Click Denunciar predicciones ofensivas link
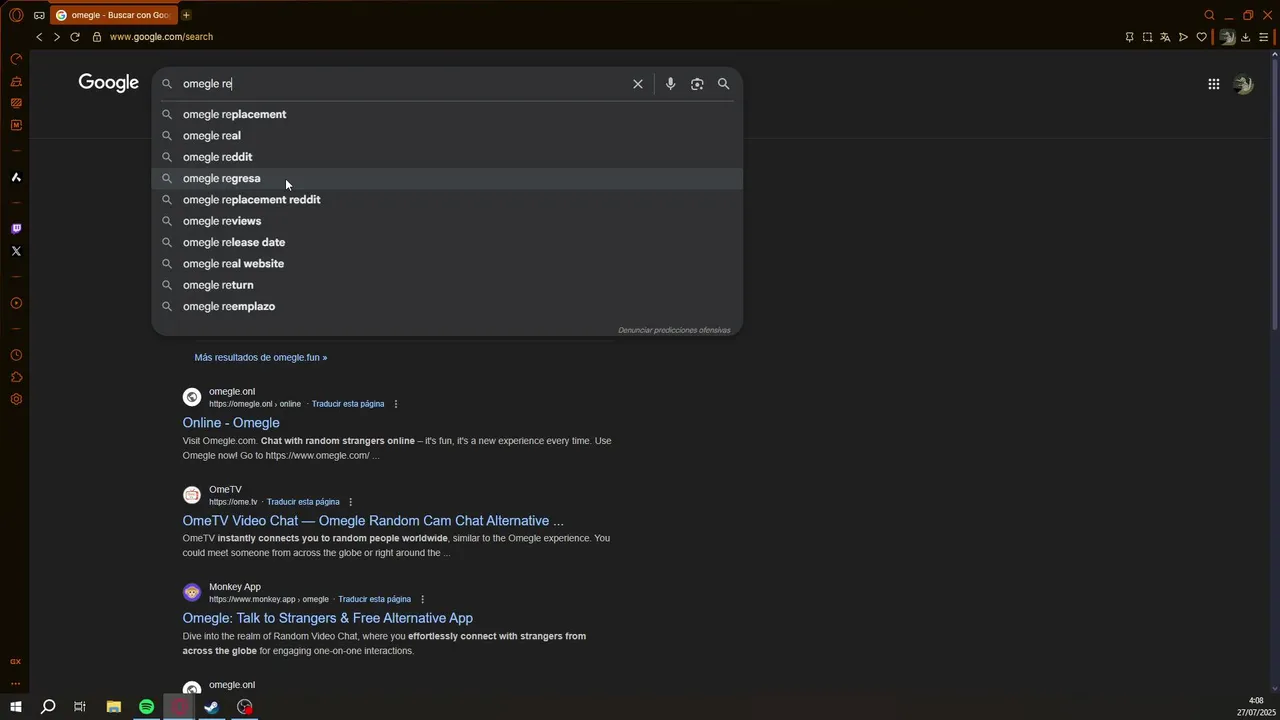Image resolution: width=1280 pixels, height=720 pixels. [x=674, y=330]
